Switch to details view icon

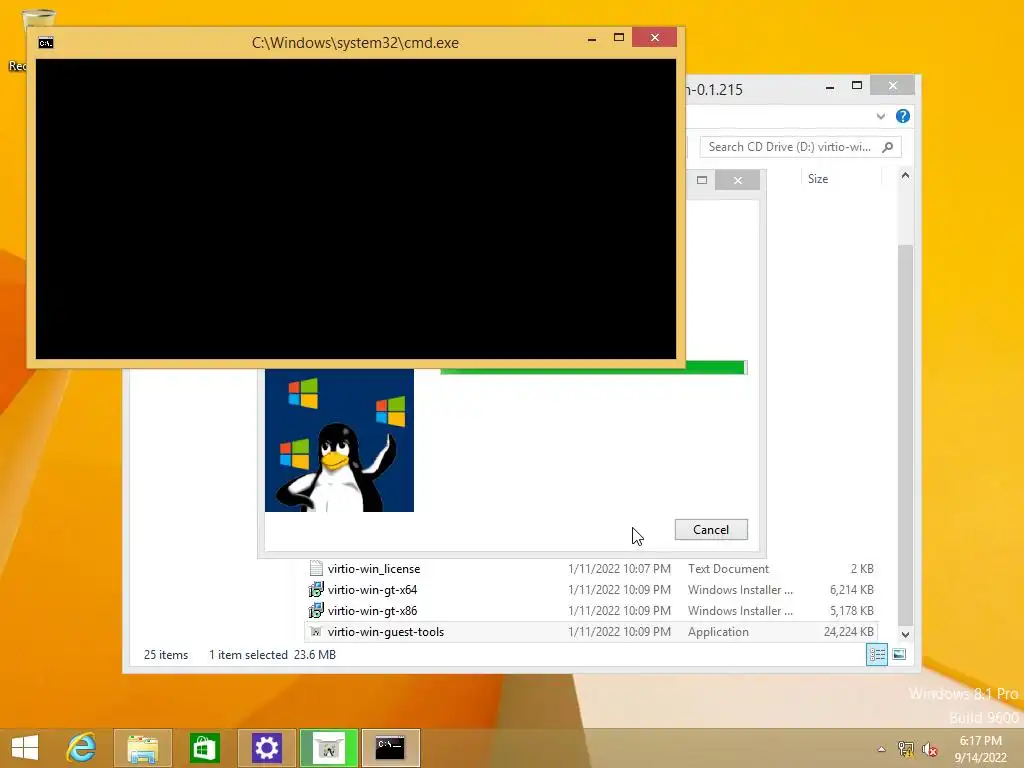(x=876, y=654)
